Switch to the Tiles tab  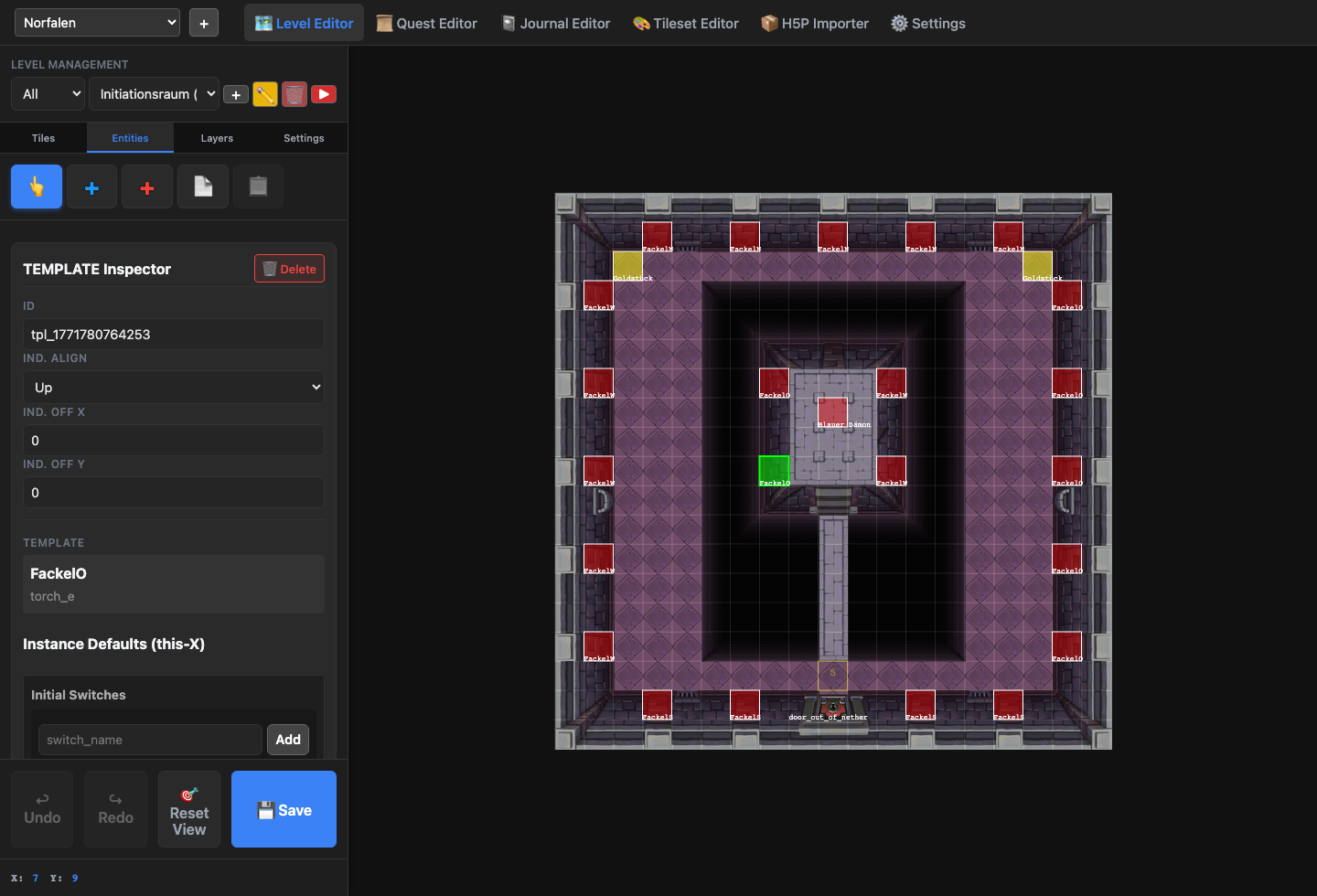43,137
